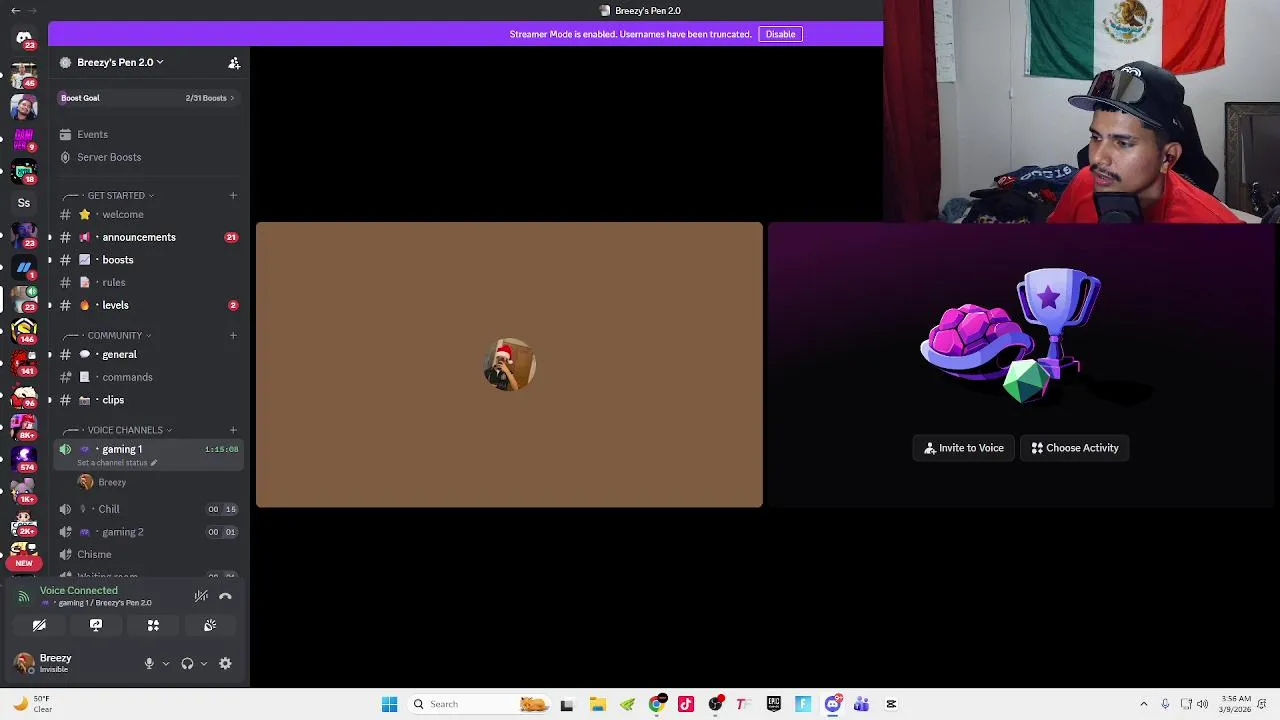1280x720 pixels.
Task: Click Invite to Voice button
Action: pos(964,448)
